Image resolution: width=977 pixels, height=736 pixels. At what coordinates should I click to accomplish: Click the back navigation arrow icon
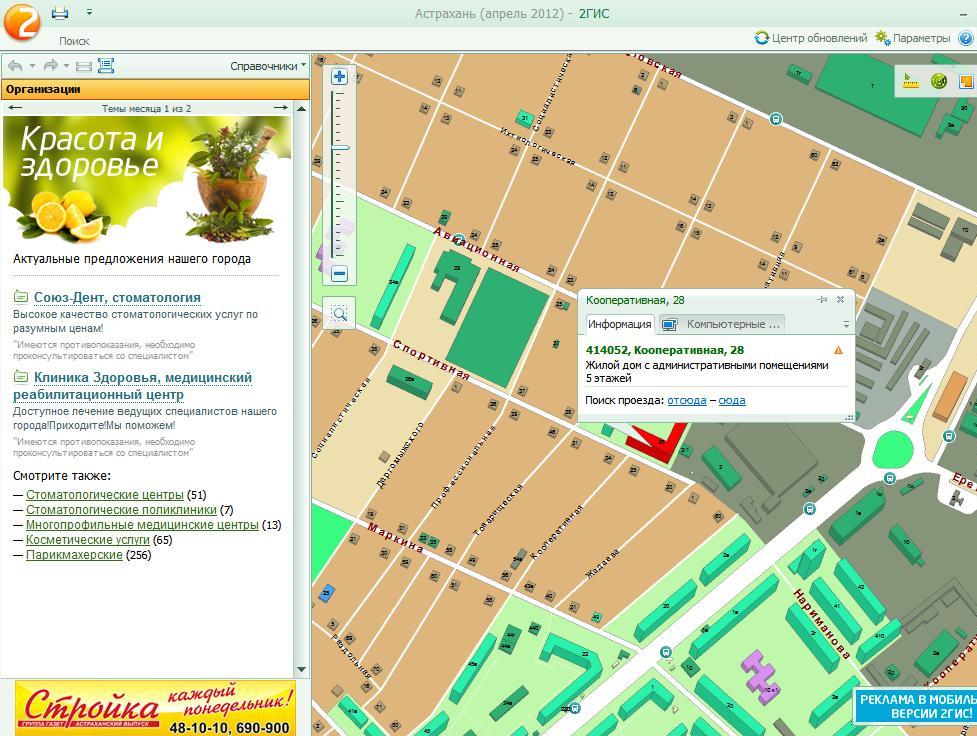16,65
